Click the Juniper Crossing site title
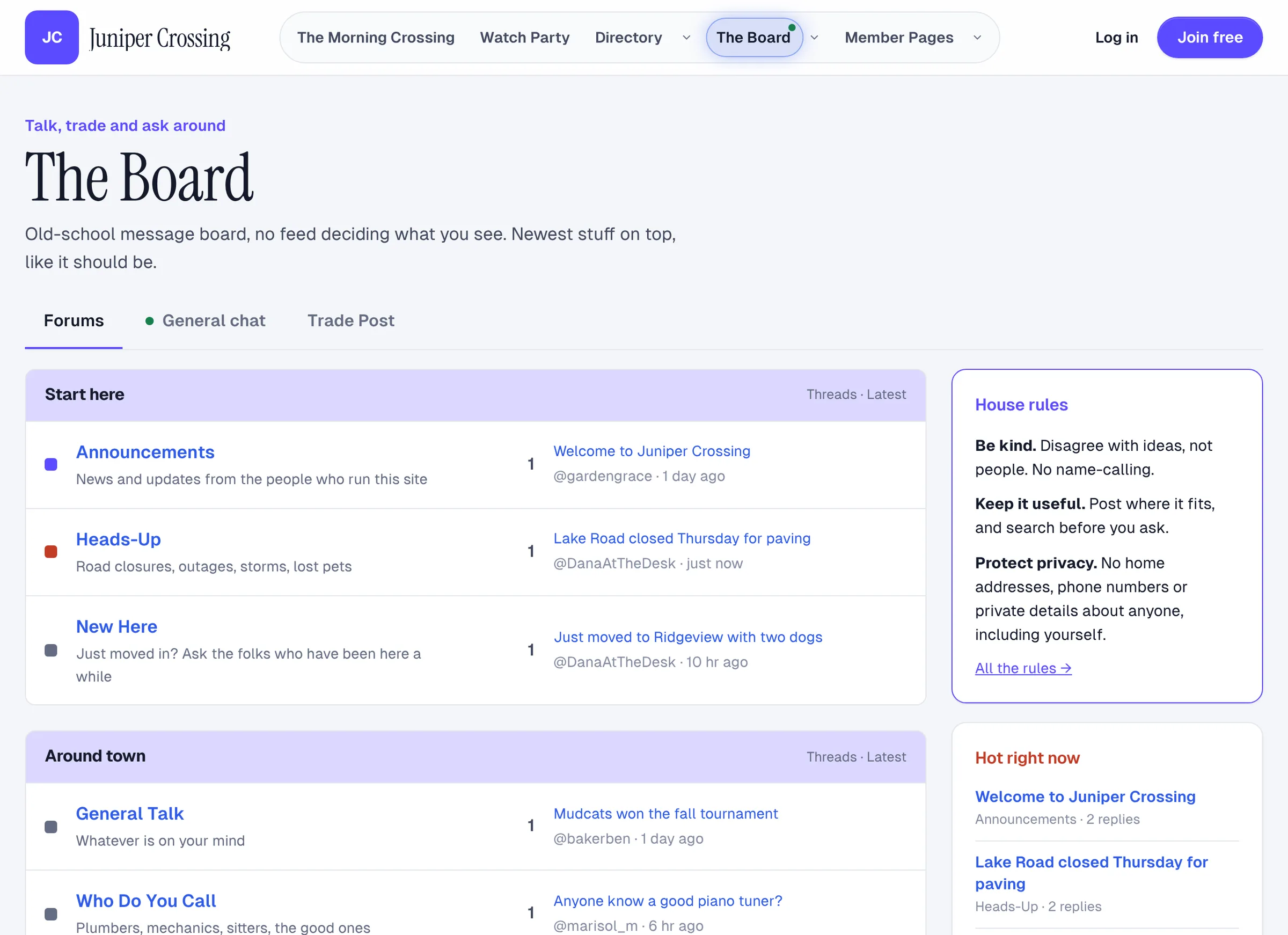 (159, 38)
